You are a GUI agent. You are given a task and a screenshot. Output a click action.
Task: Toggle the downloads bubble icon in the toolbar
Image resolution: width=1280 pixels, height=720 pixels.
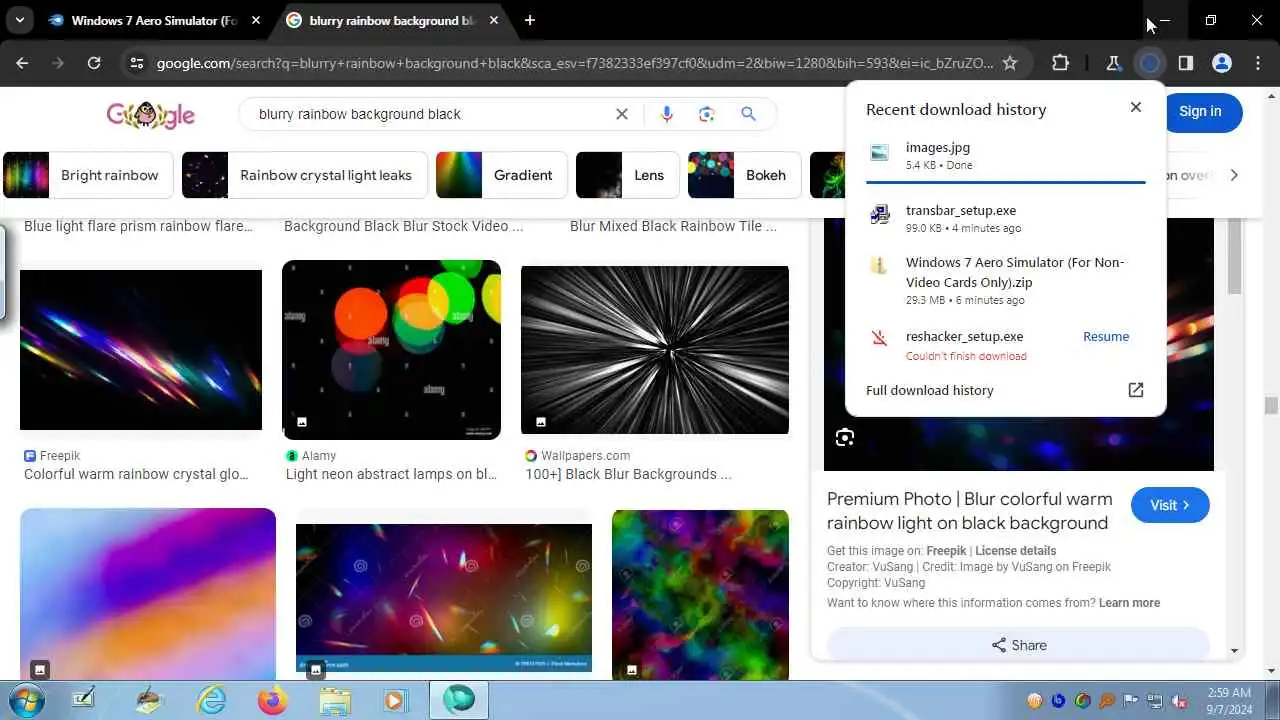coord(1150,63)
